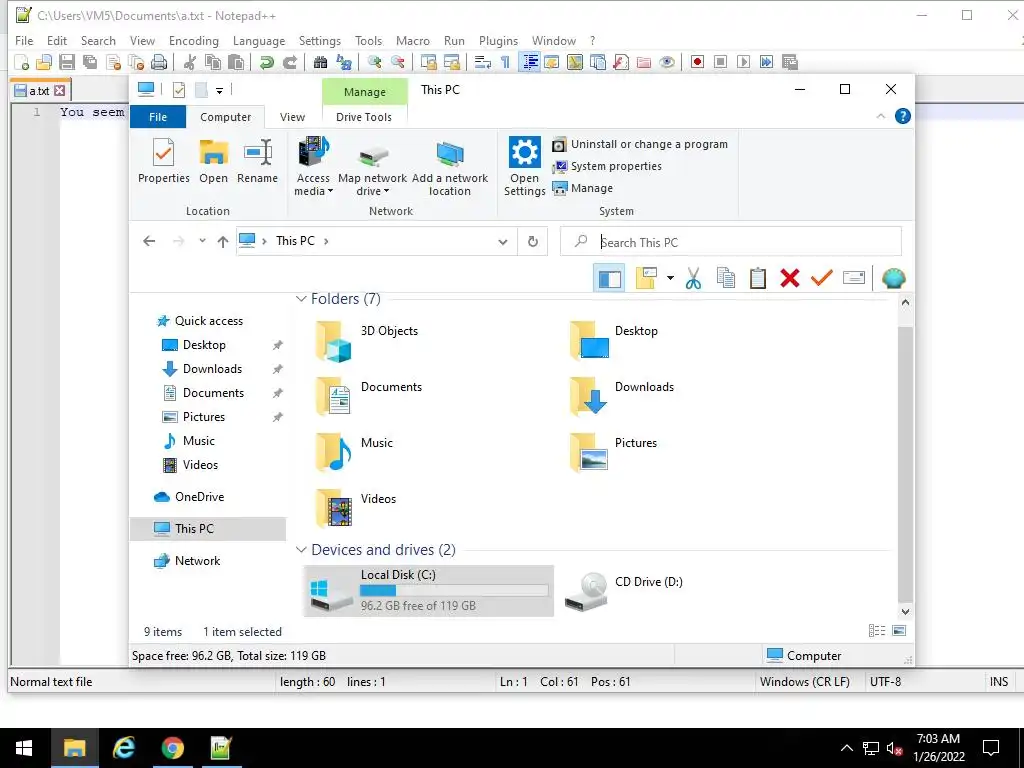The width and height of the screenshot is (1024, 768).
Task: Click the Open file icon in Notepad++ toolbar
Action: point(44,62)
